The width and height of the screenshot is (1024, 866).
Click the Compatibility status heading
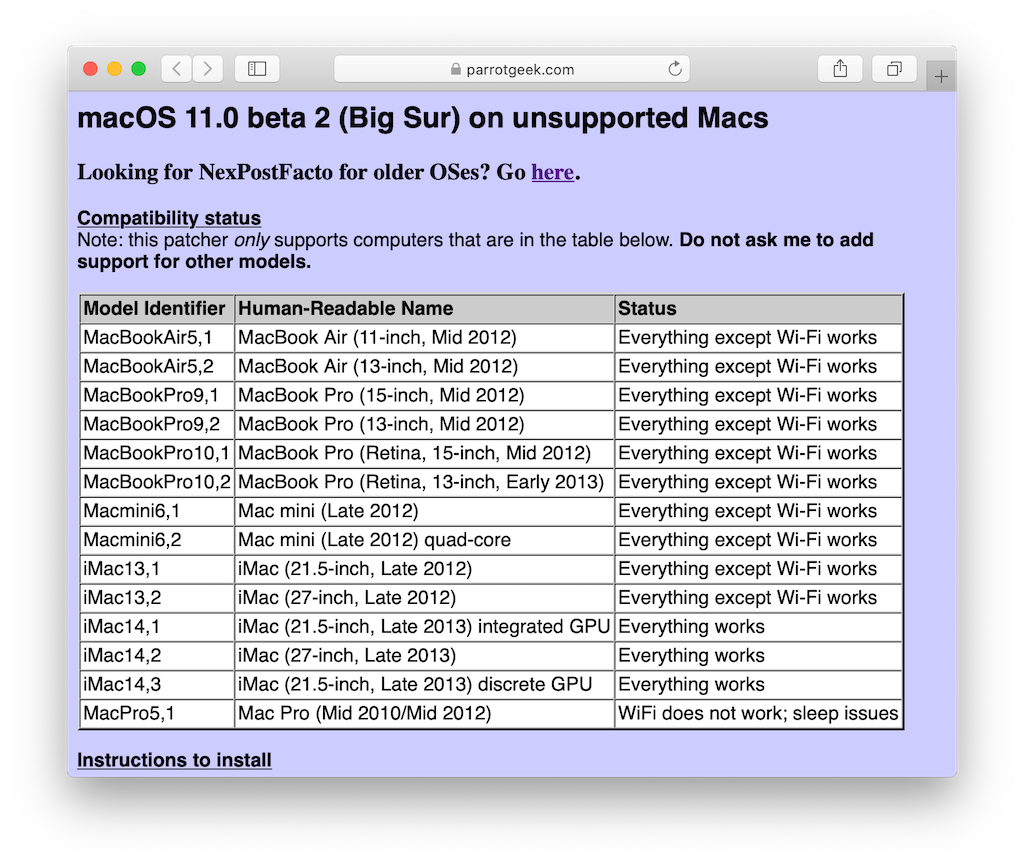(x=169, y=217)
